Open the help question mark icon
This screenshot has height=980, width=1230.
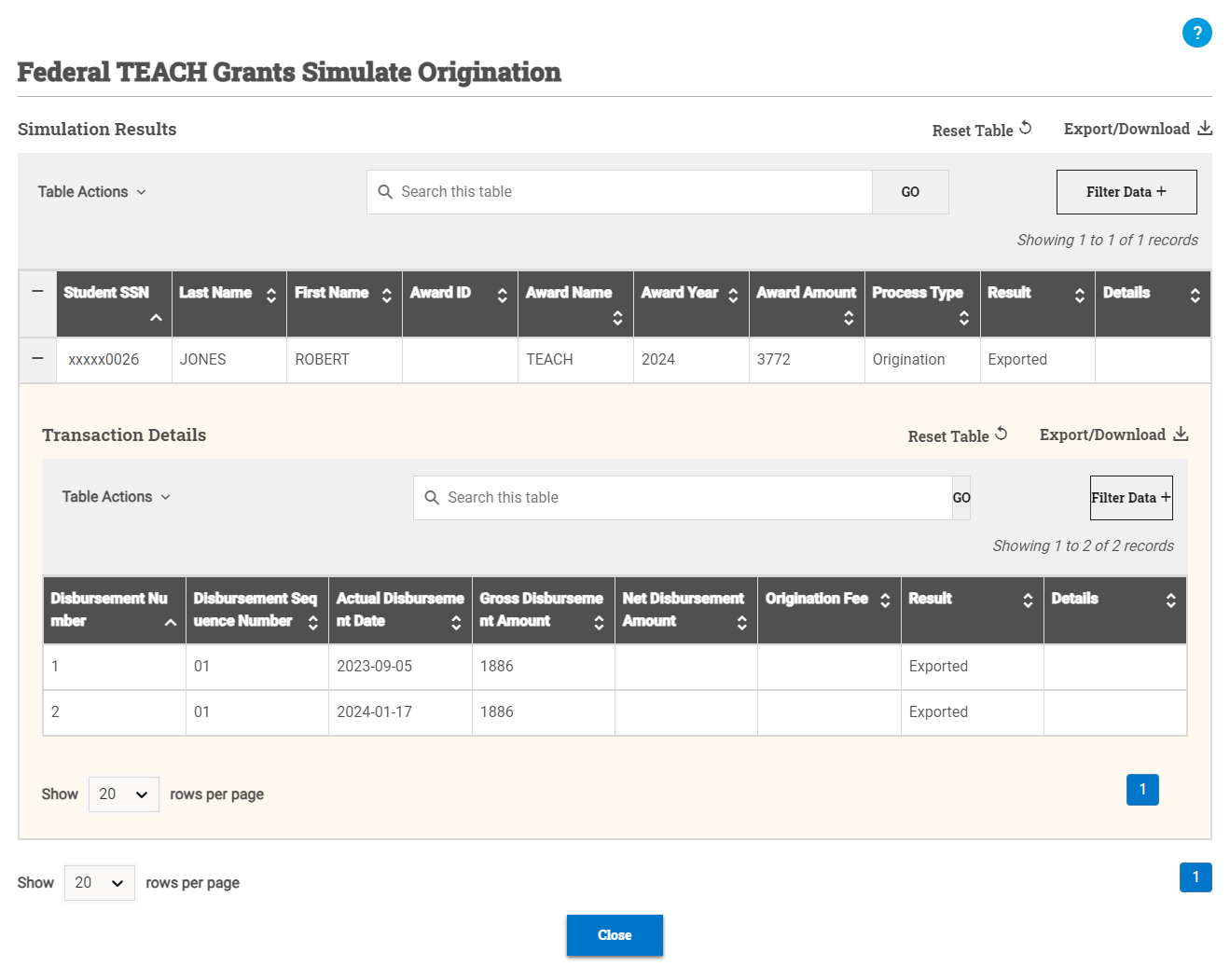click(1196, 33)
